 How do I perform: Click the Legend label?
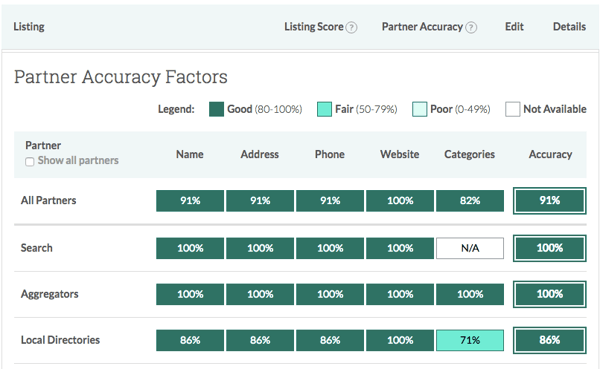[176, 109]
